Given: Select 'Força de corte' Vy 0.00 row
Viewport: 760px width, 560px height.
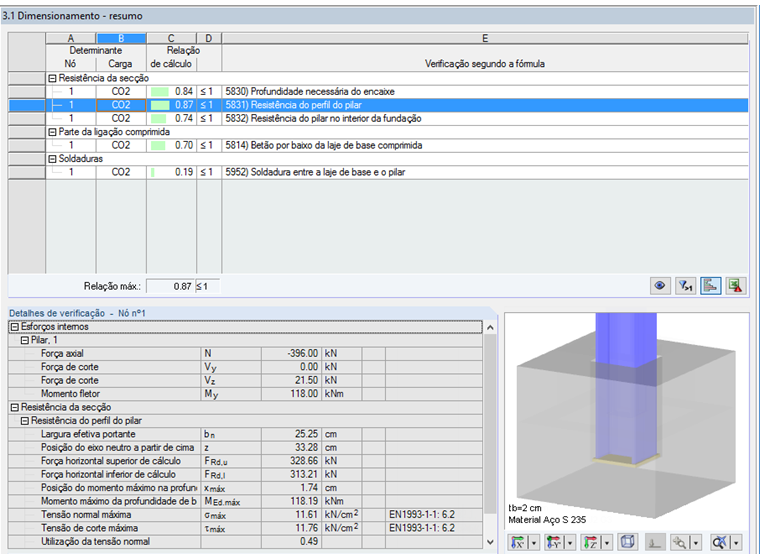Looking at the screenshot, I should [x=245, y=367].
